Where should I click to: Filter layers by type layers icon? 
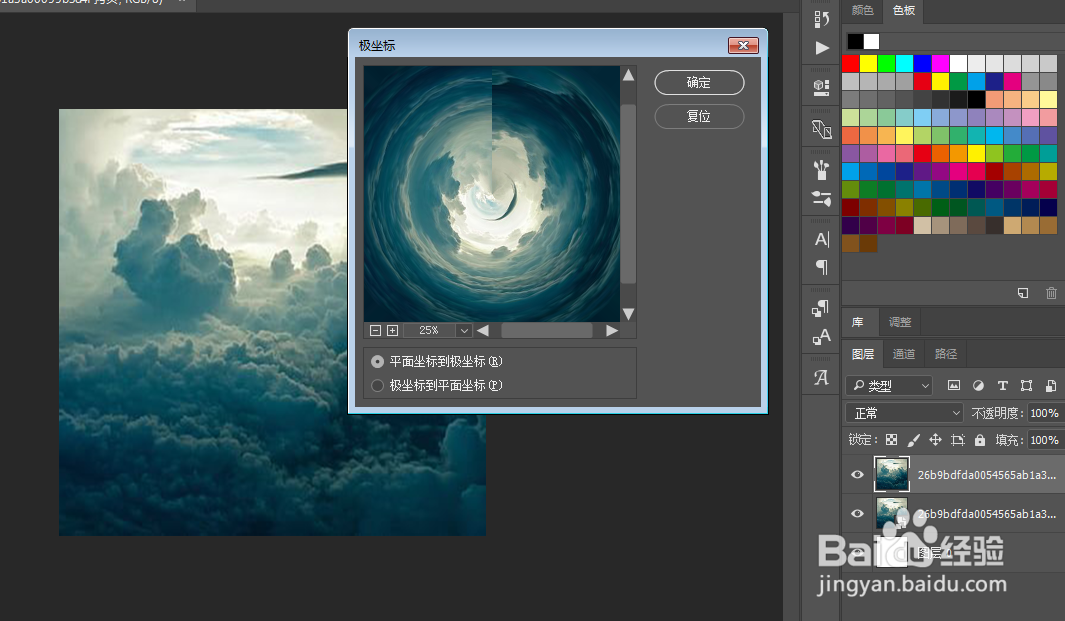tap(1003, 385)
